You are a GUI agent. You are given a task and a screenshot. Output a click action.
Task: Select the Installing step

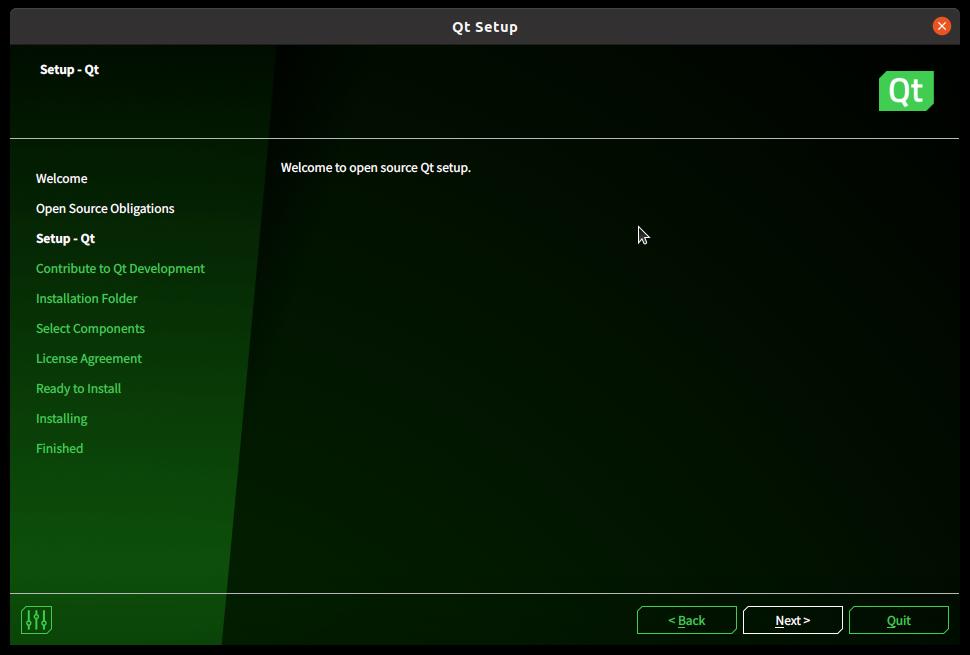[61, 419]
